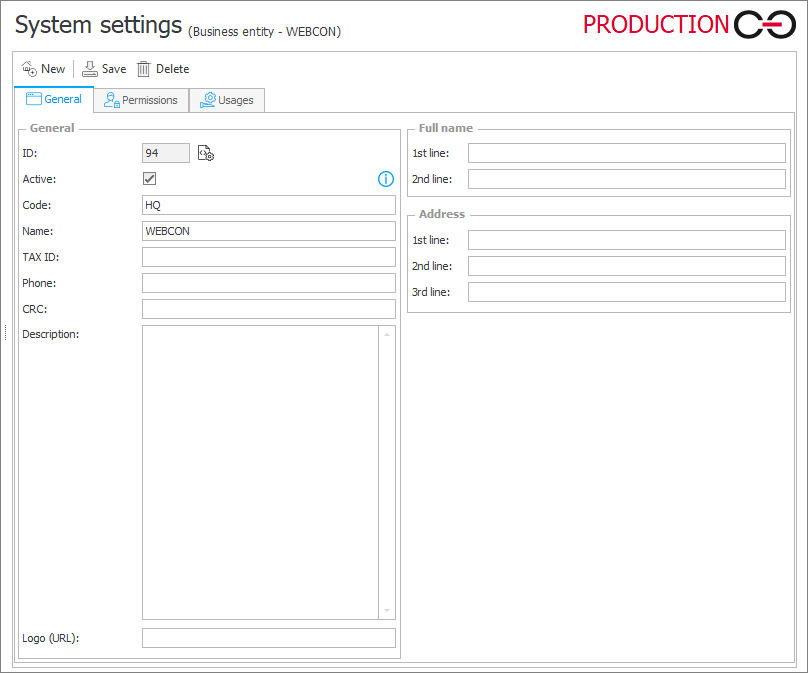Viewport: 808px width, 673px height.
Task: Click the CRC: label
Action: click(x=35, y=309)
